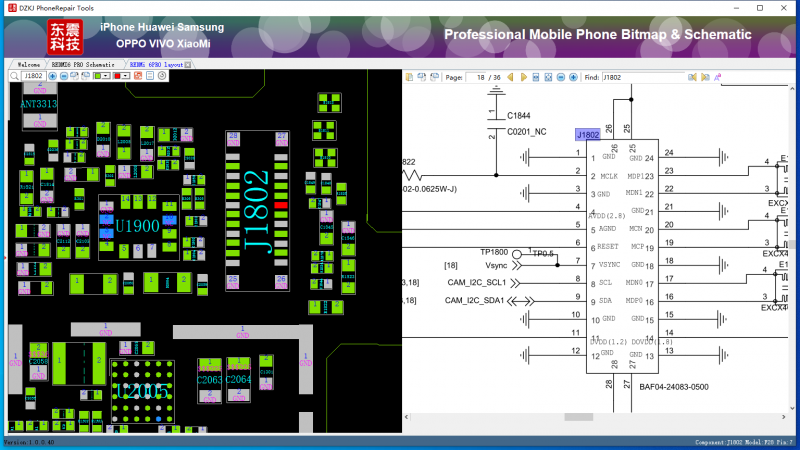Close the REDMI6 6PRO layout tab
800x450 pixels.
point(187,64)
